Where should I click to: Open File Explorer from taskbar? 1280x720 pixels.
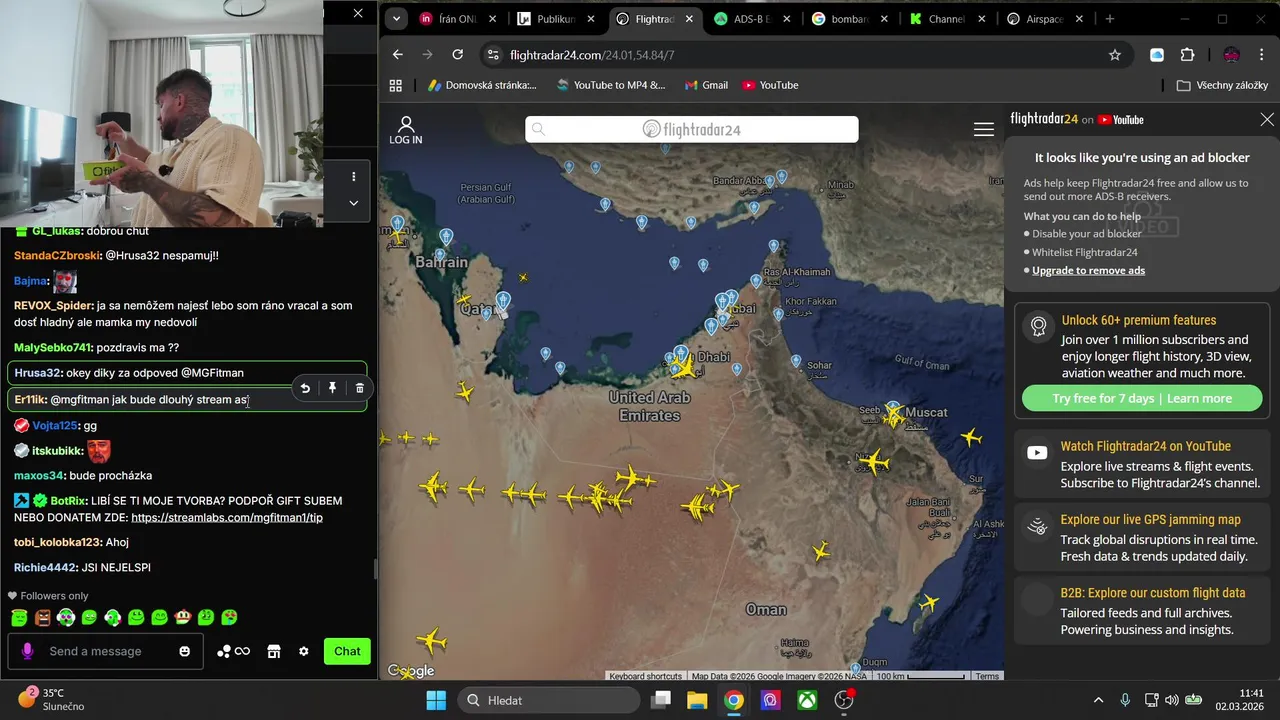click(x=697, y=700)
